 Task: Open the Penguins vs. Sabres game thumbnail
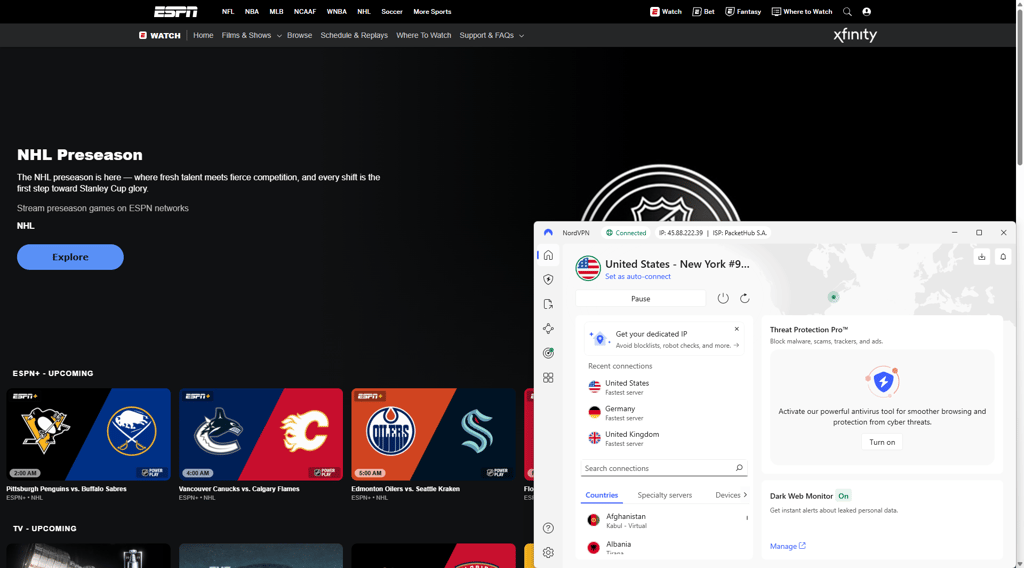(88, 434)
